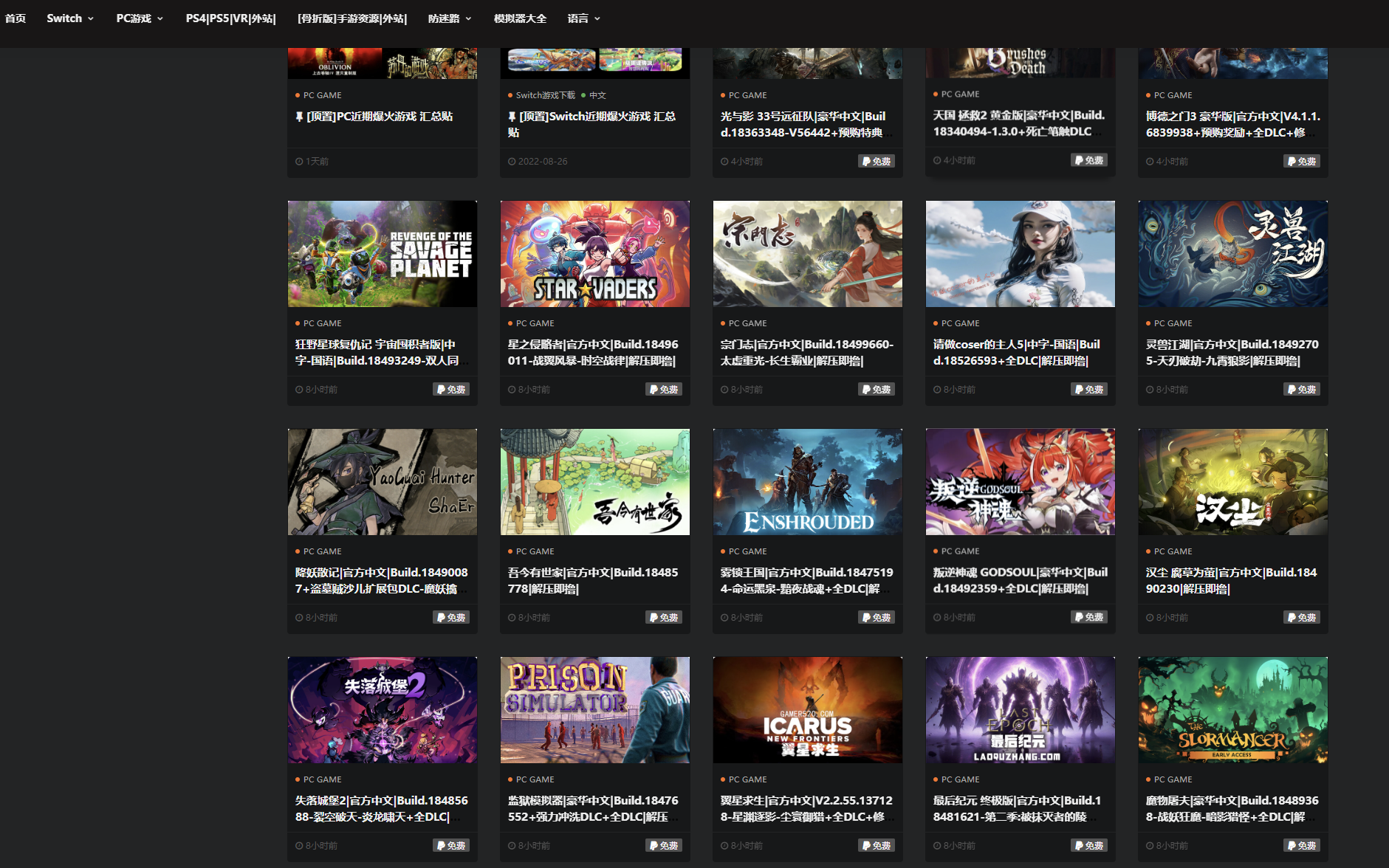
Task: Open 宗门志 game cover image
Action: 808,254
